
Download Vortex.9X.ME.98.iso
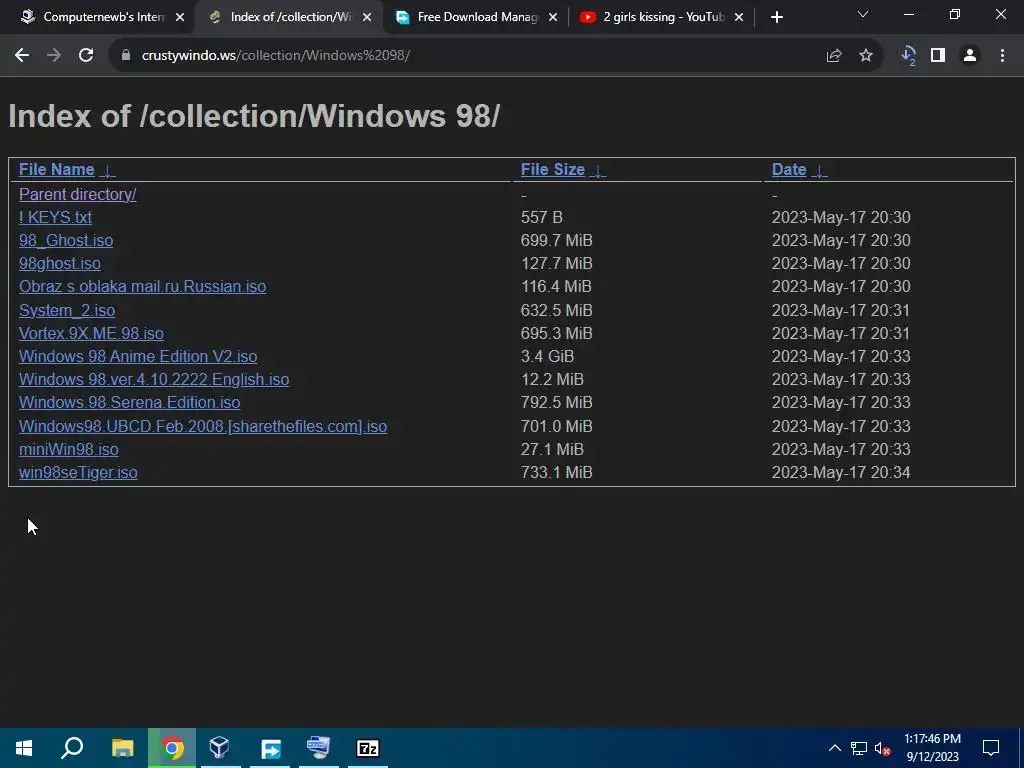(x=91, y=334)
